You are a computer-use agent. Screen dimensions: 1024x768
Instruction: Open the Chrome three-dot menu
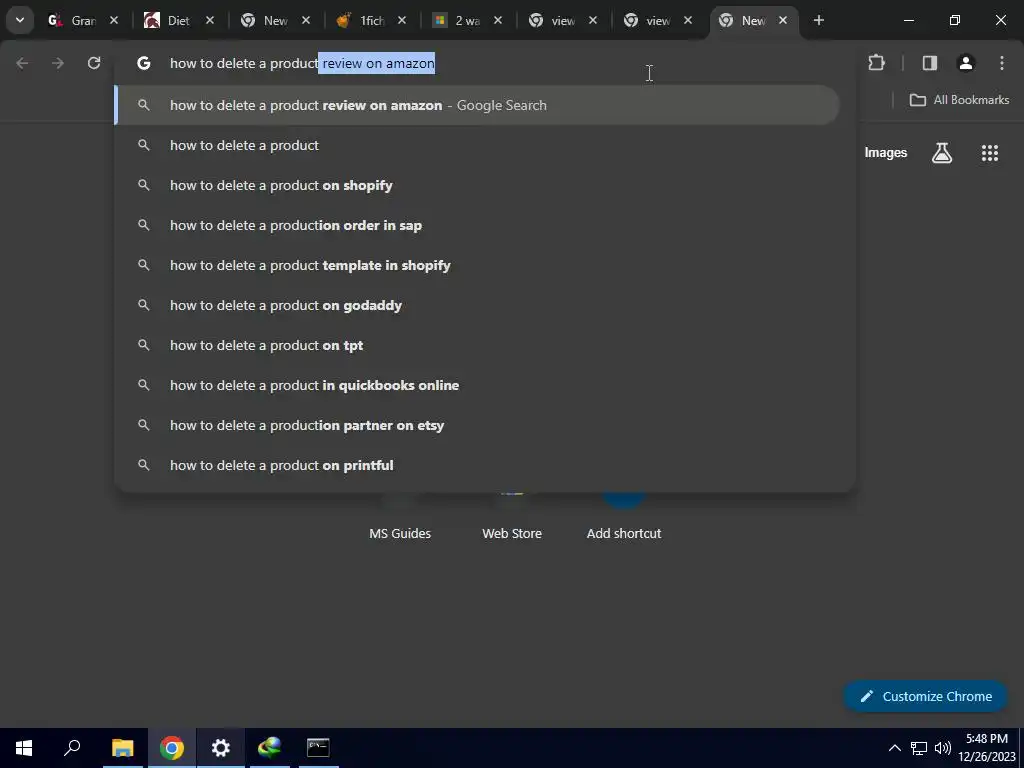1001,63
